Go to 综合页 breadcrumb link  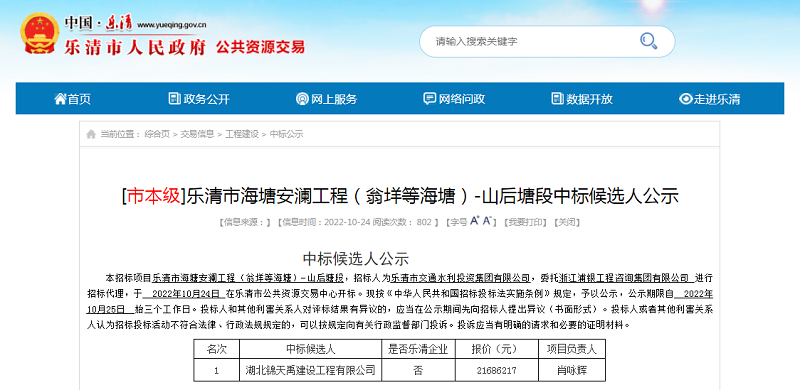tap(157, 134)
